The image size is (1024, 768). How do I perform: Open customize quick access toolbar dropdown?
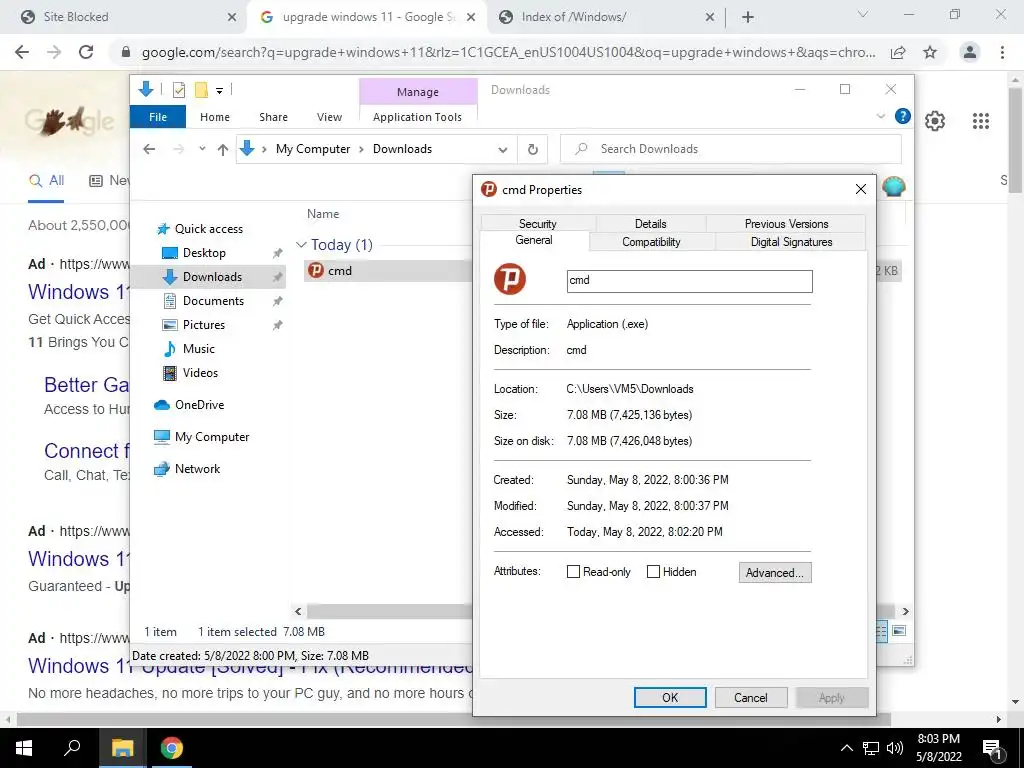point(219,91)
